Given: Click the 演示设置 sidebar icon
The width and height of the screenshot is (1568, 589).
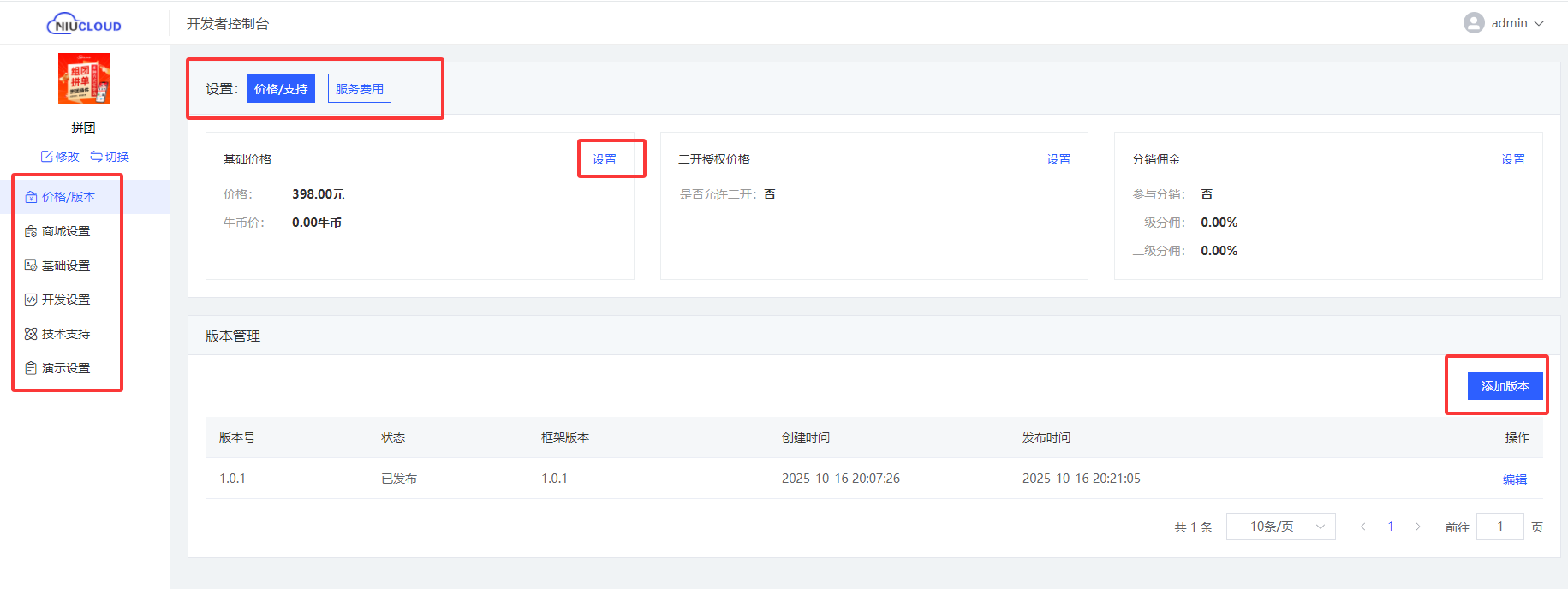Looking at the screenshot, I should [31, 368].
